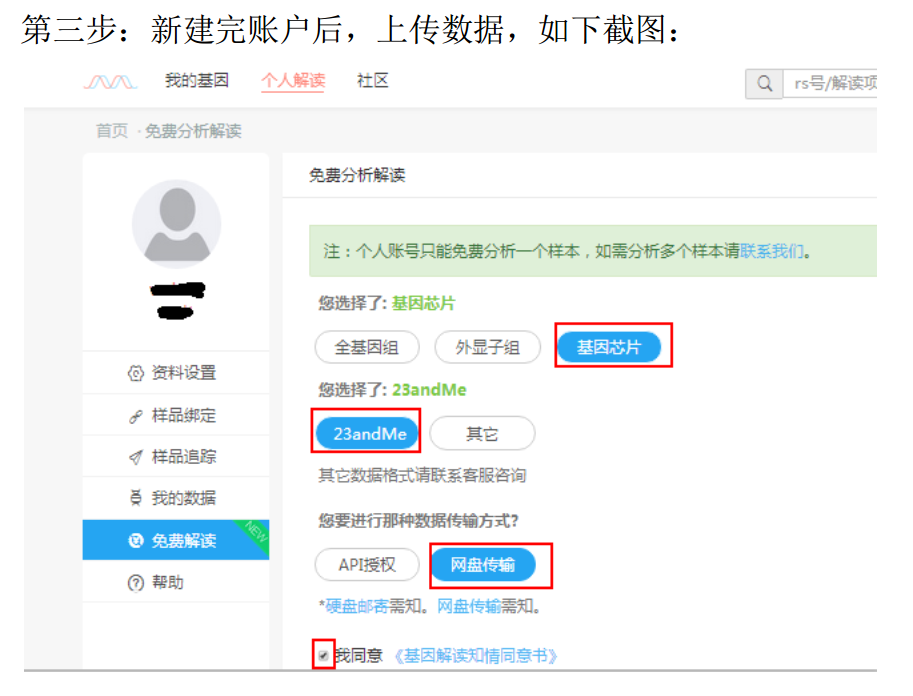Select the 全基因组 data type option

pyautogui.click(x=367, y=348)
